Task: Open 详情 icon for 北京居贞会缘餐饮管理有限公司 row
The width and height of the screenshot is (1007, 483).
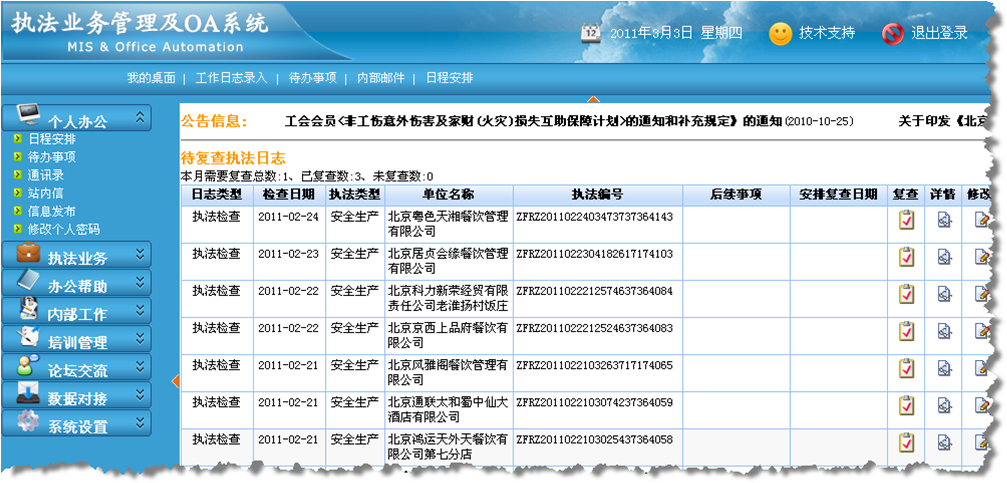Action: tap(944, 258)
